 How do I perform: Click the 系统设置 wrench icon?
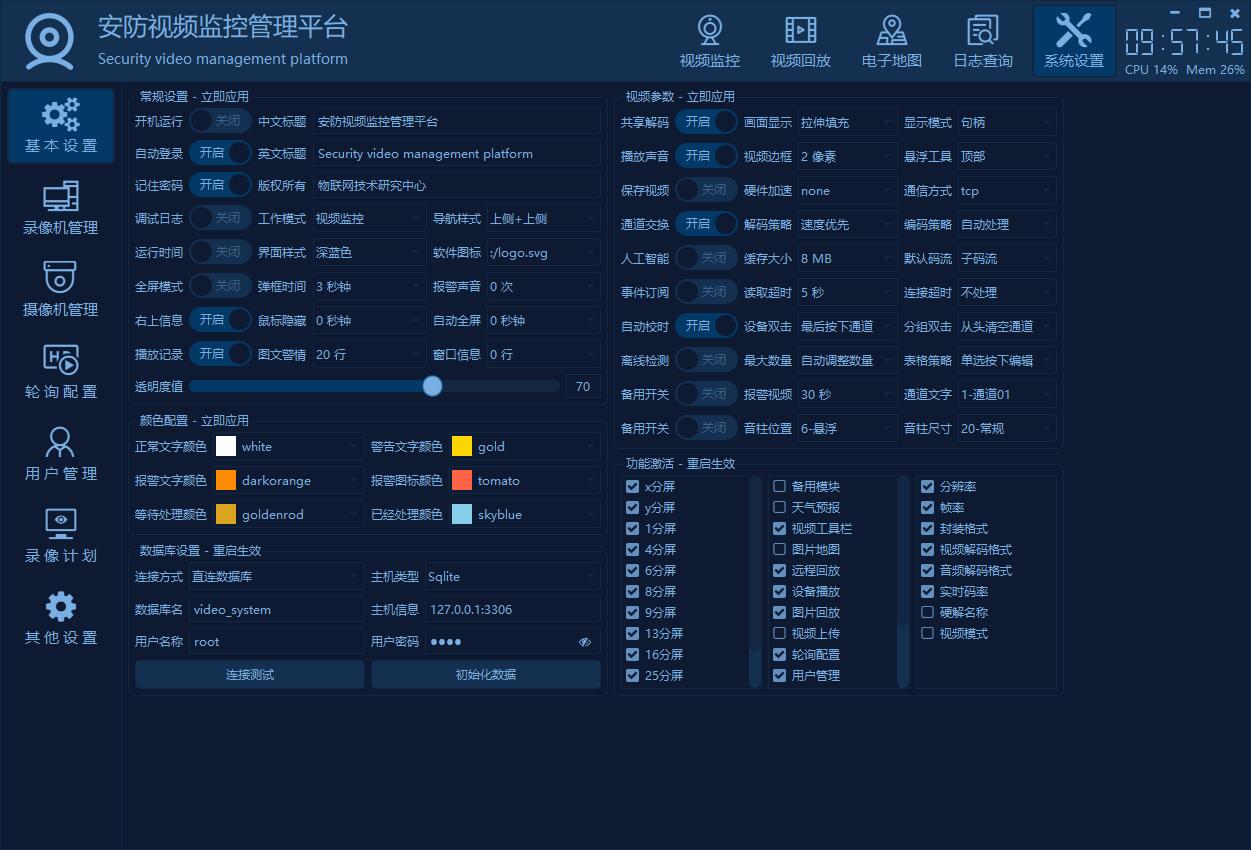(x=1074, y=30)
